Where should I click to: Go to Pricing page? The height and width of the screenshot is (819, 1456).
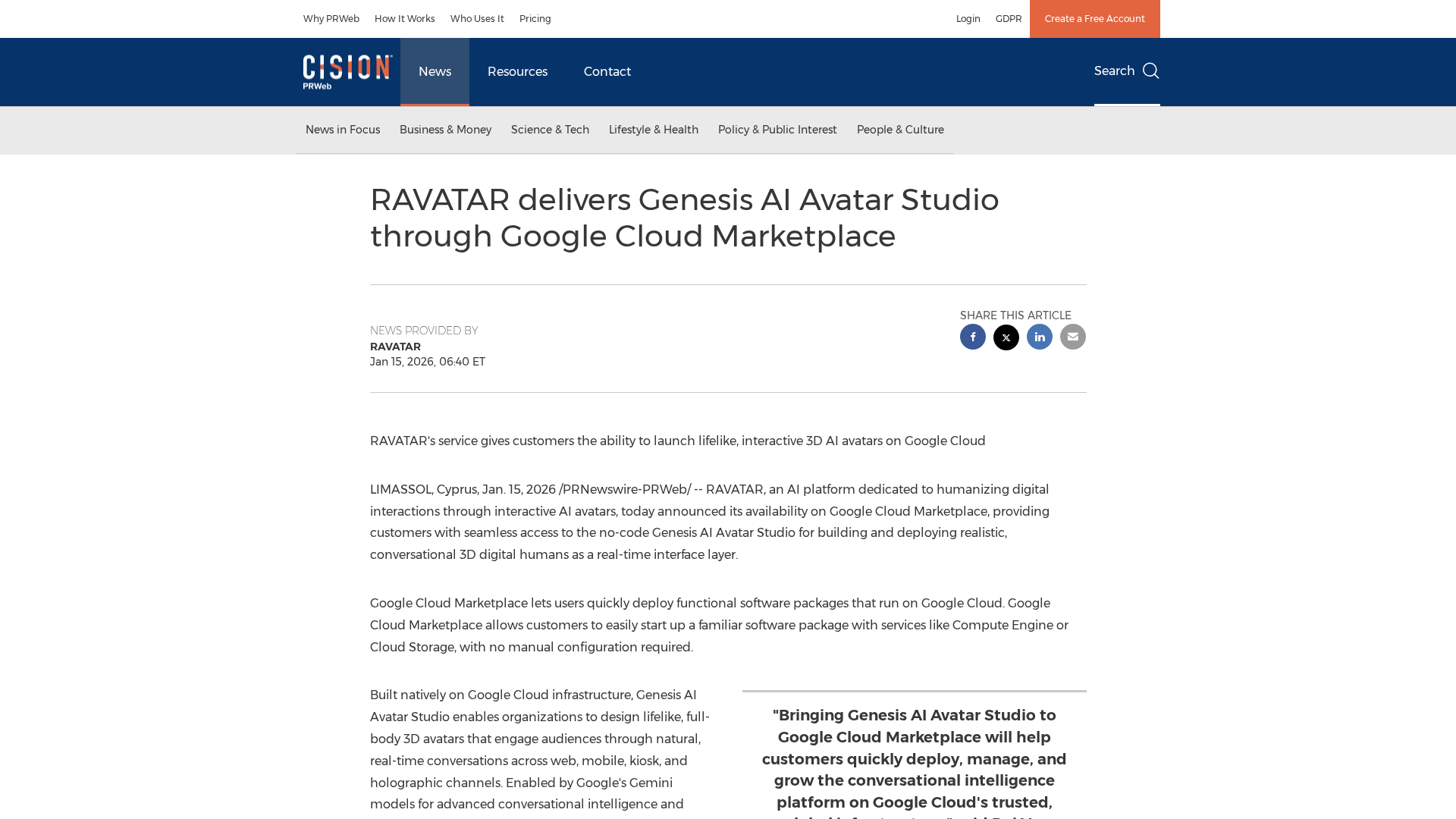535,19
